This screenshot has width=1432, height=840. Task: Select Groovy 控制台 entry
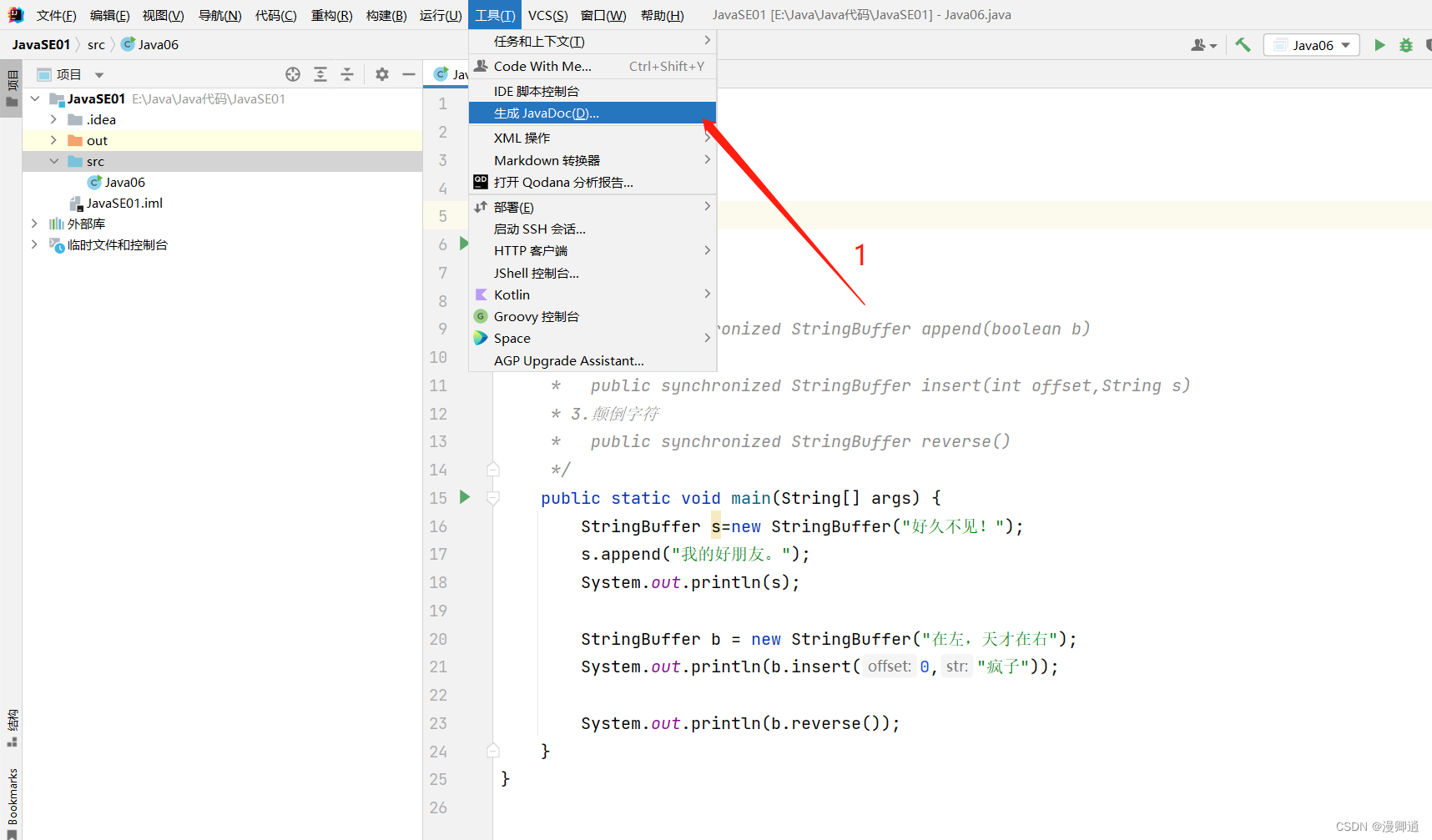point(592,316)
